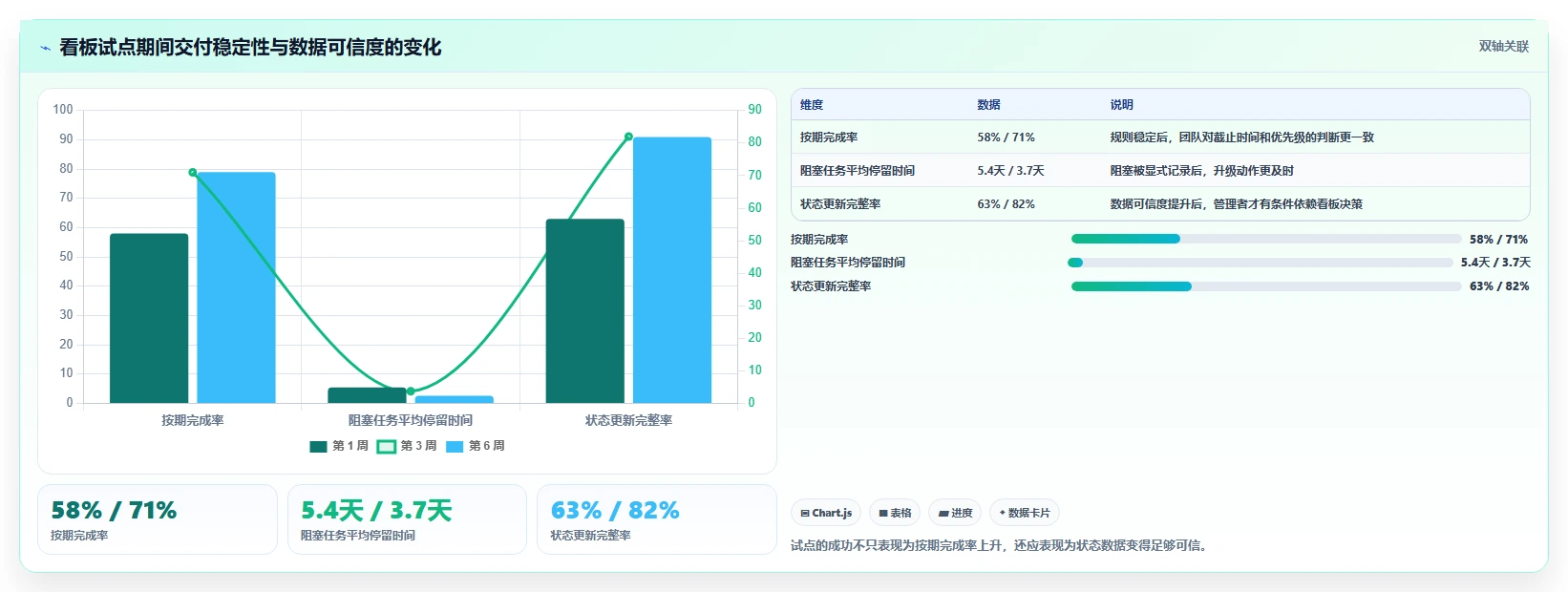Screen dimensions: 1568x592
Task: Click progress value 5.4天 / 3.7天
Action: coord(1495,263)
